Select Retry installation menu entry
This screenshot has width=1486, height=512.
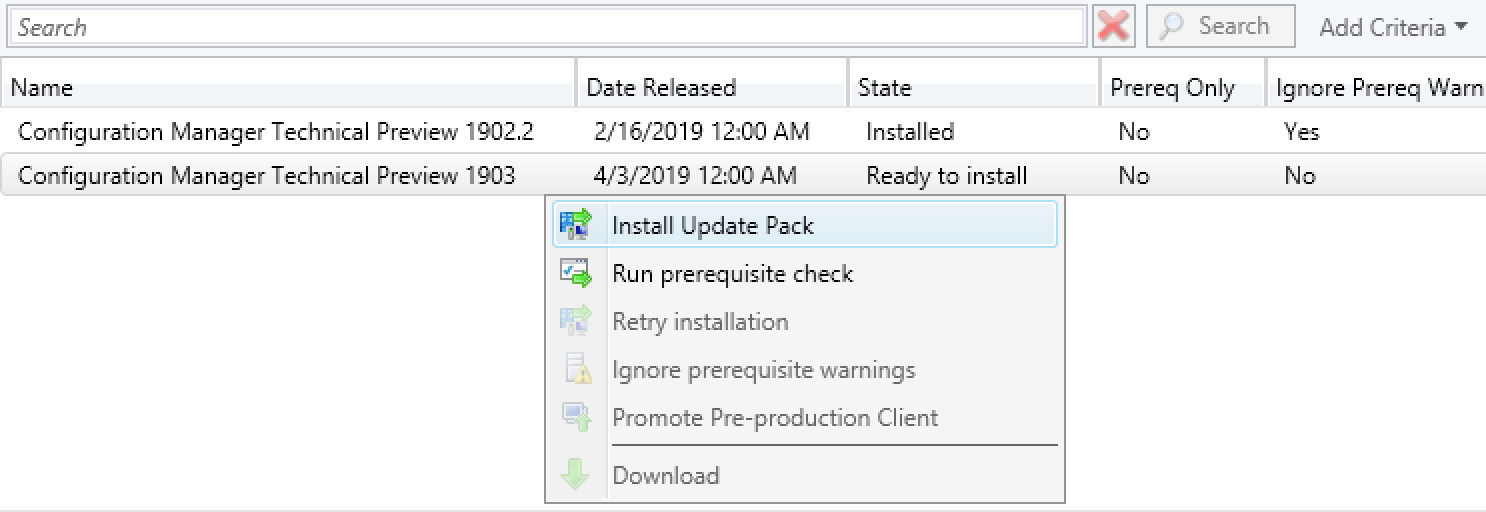805,321
